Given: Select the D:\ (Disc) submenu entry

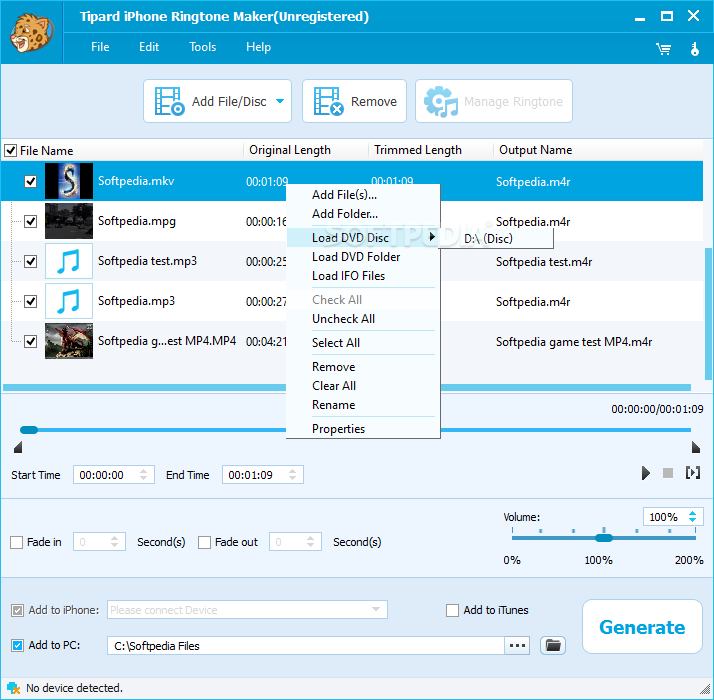Looking at the screenshot, I should point(496,239).
